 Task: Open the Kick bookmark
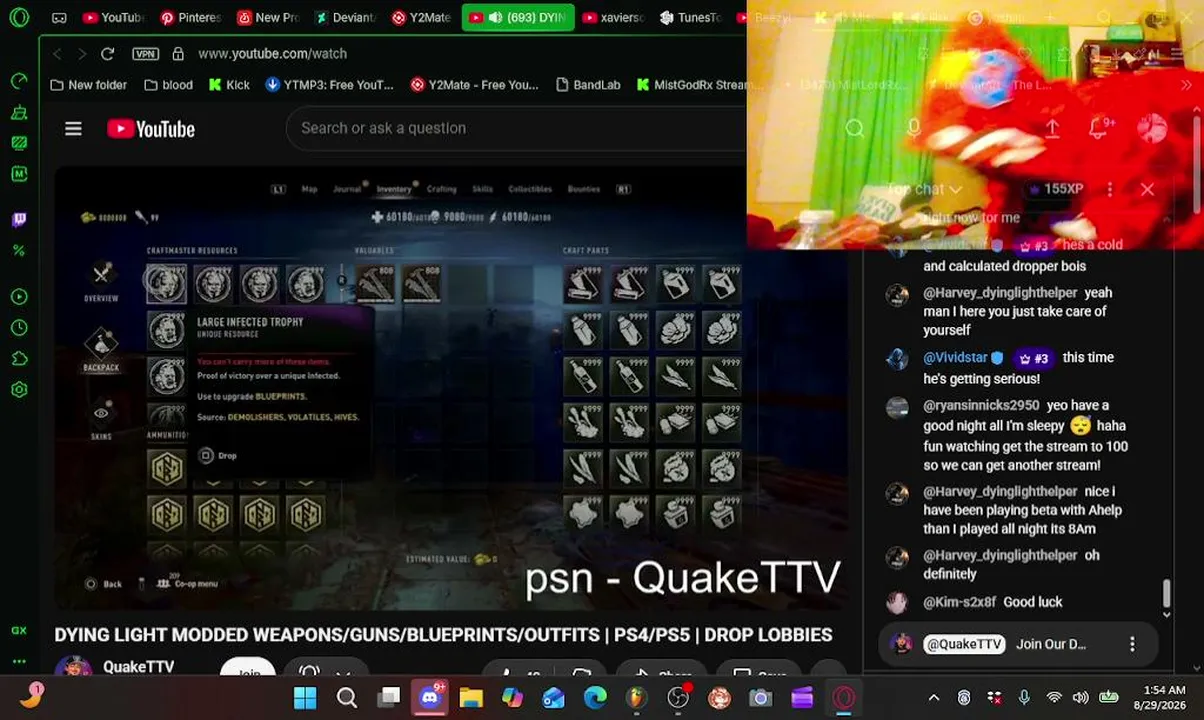coord(229,85)
